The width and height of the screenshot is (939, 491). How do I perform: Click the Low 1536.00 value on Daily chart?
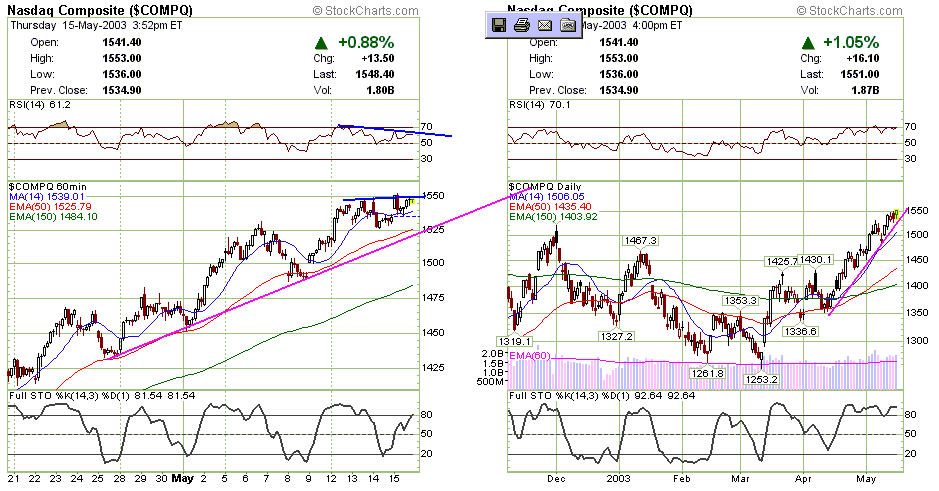pos(619,74)
